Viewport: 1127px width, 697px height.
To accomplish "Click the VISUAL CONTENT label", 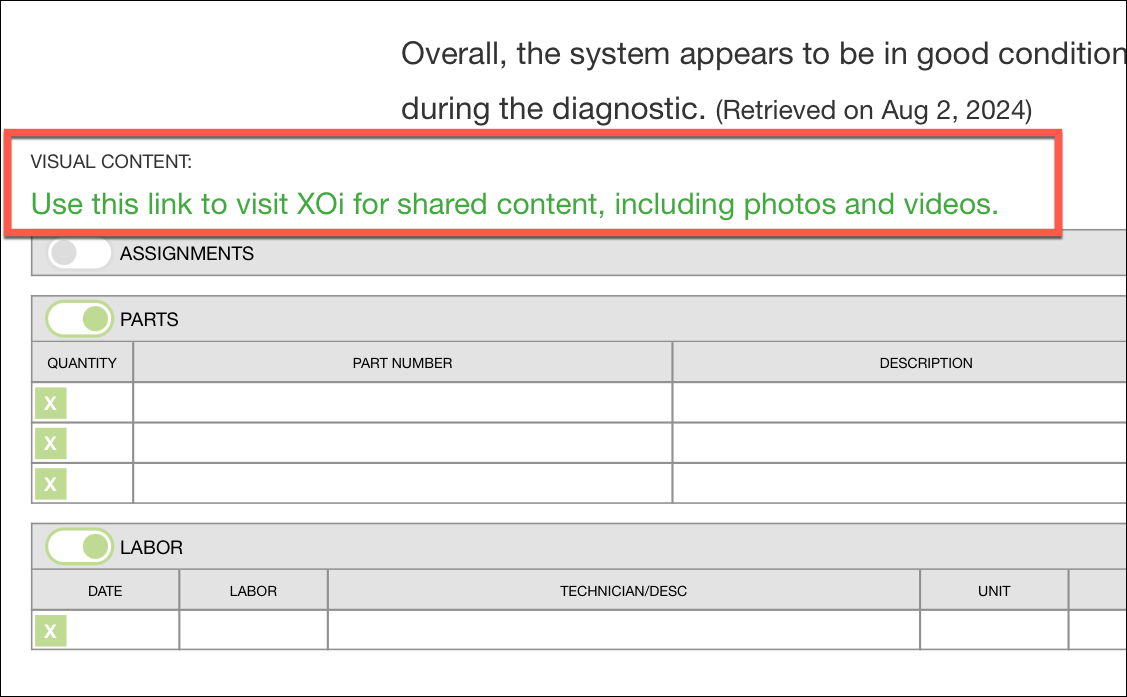I will [111, 162].
